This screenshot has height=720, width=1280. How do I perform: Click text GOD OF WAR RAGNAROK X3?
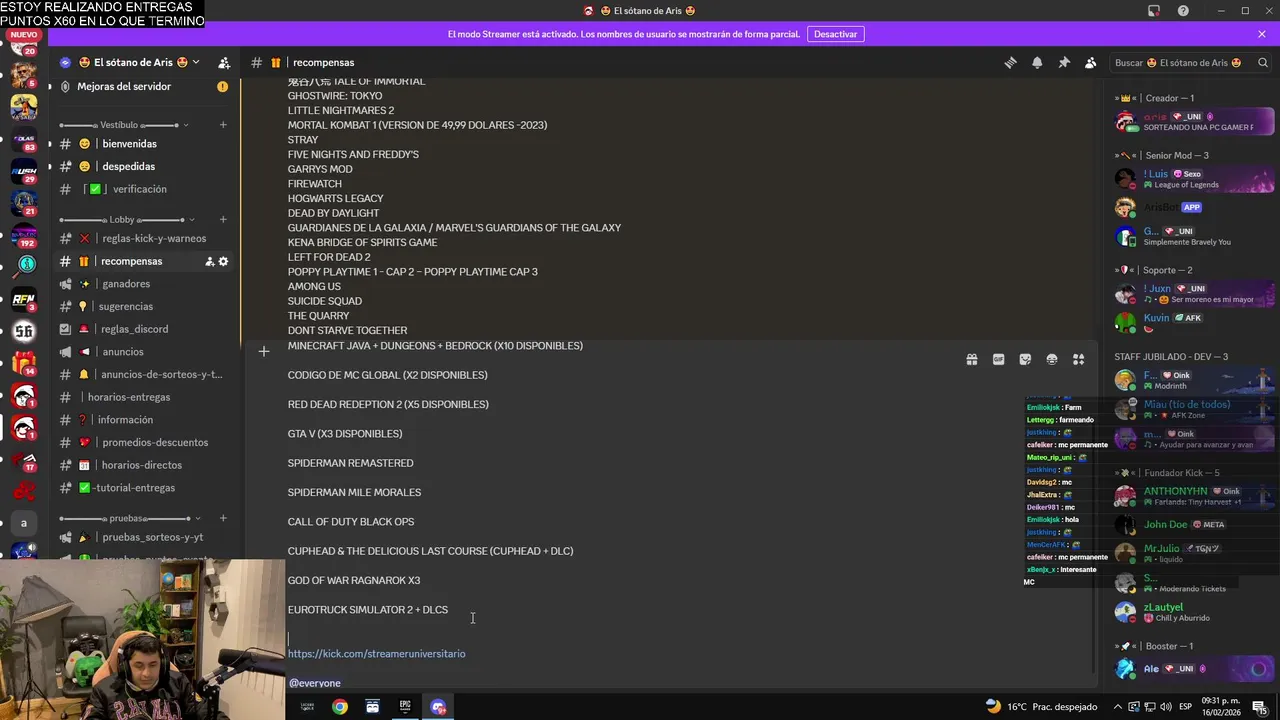click(354, 580)
